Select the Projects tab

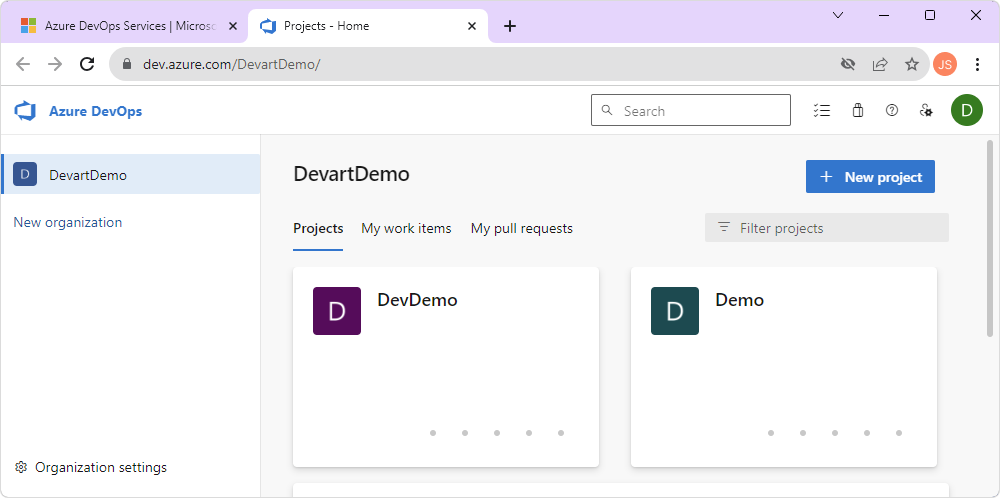pos(318,228)
